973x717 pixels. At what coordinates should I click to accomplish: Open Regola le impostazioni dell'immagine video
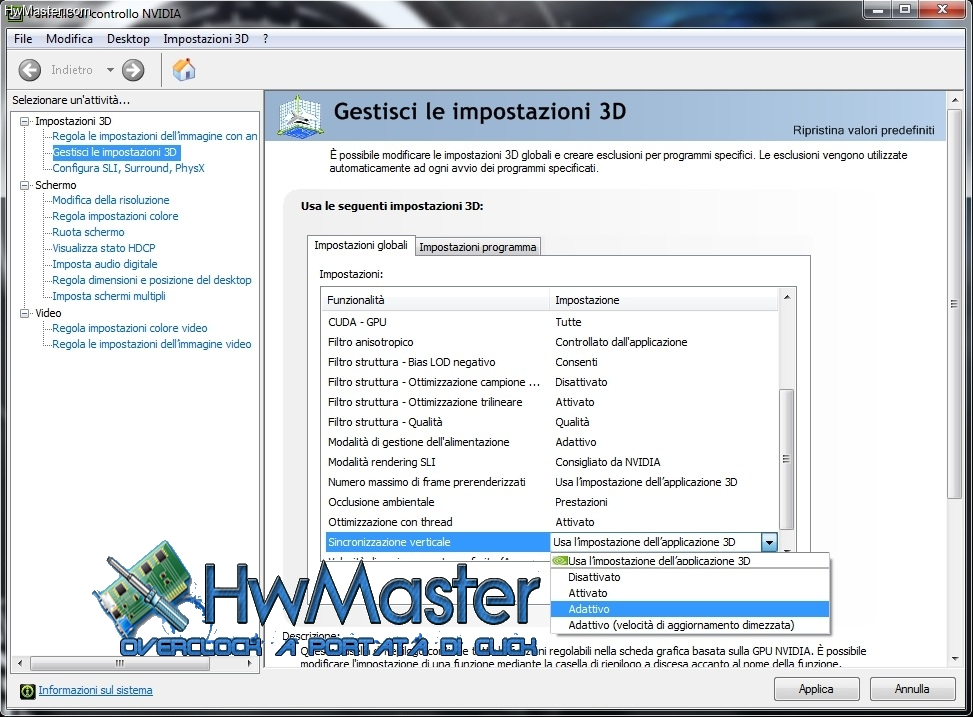[151, 344]
